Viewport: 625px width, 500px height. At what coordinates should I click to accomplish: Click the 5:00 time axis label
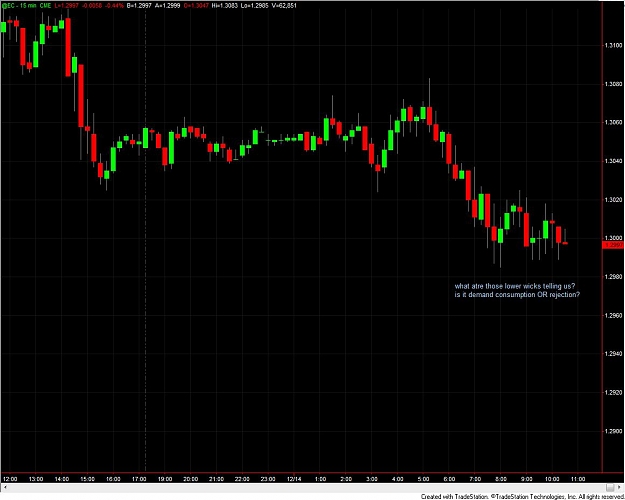(x=423, y=479)
